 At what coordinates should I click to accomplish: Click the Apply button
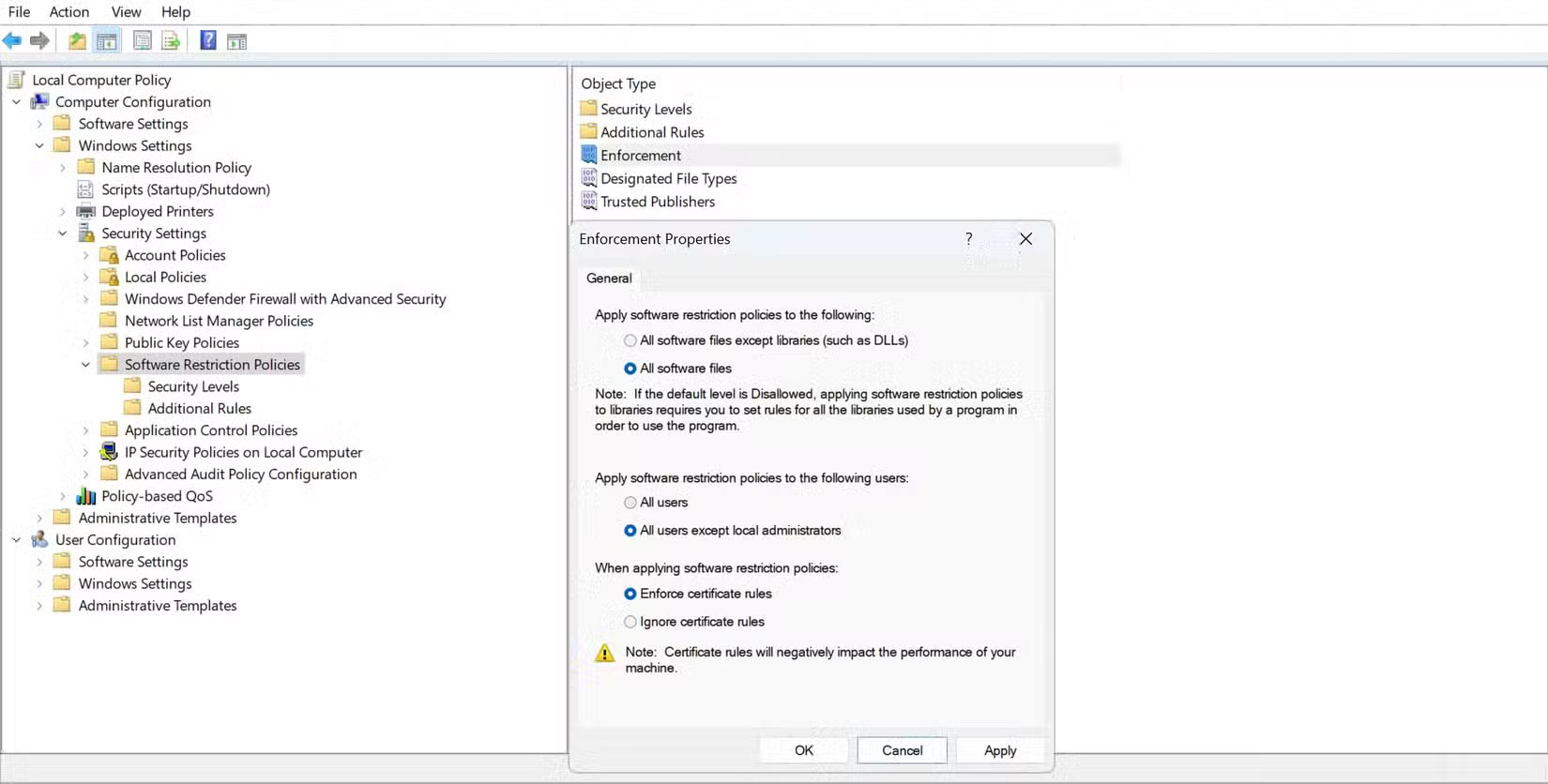coord(999,750)
